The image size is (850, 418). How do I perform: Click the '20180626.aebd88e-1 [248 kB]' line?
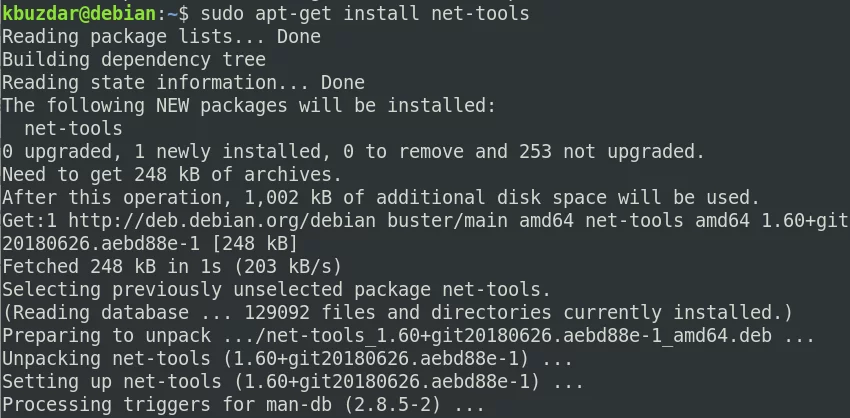tap(150, 244)
